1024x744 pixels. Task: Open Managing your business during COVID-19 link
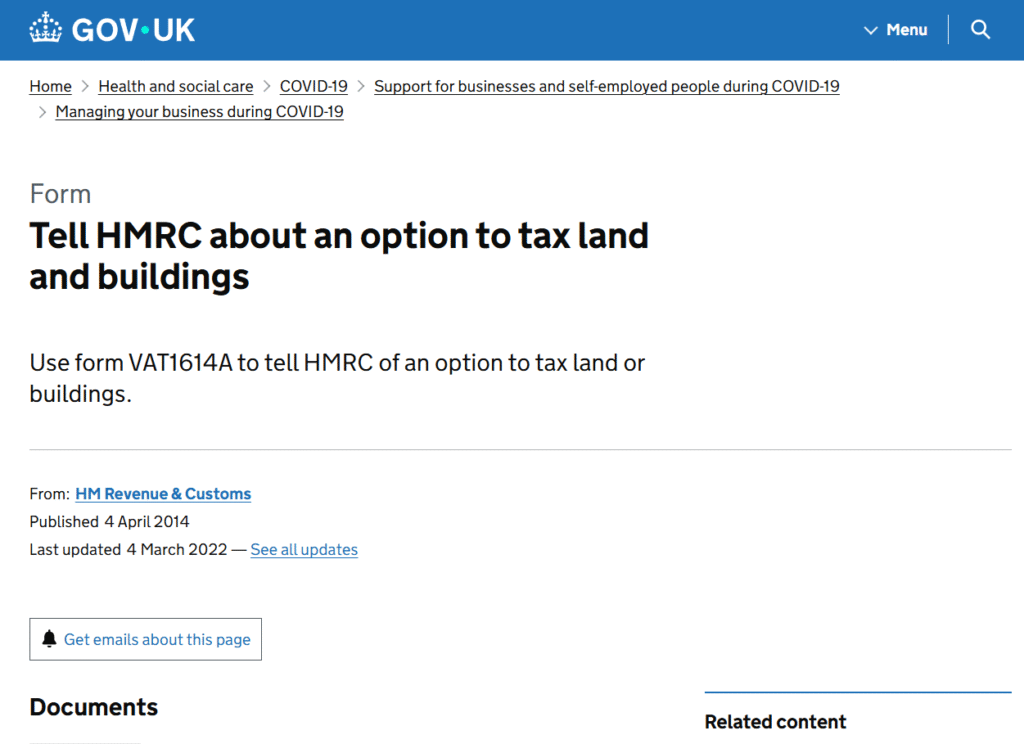point(199,112)
